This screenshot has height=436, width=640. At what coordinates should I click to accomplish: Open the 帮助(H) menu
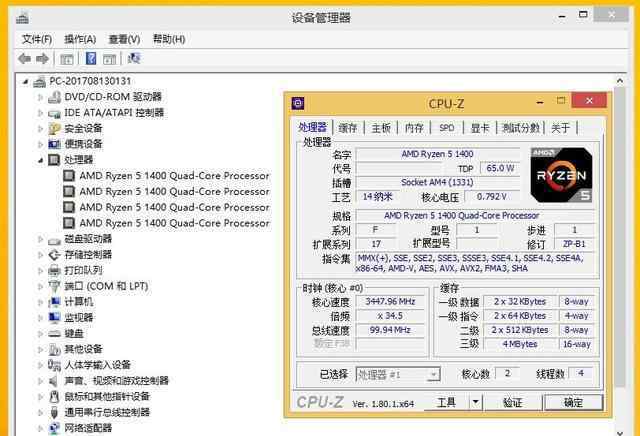[169, 39]
